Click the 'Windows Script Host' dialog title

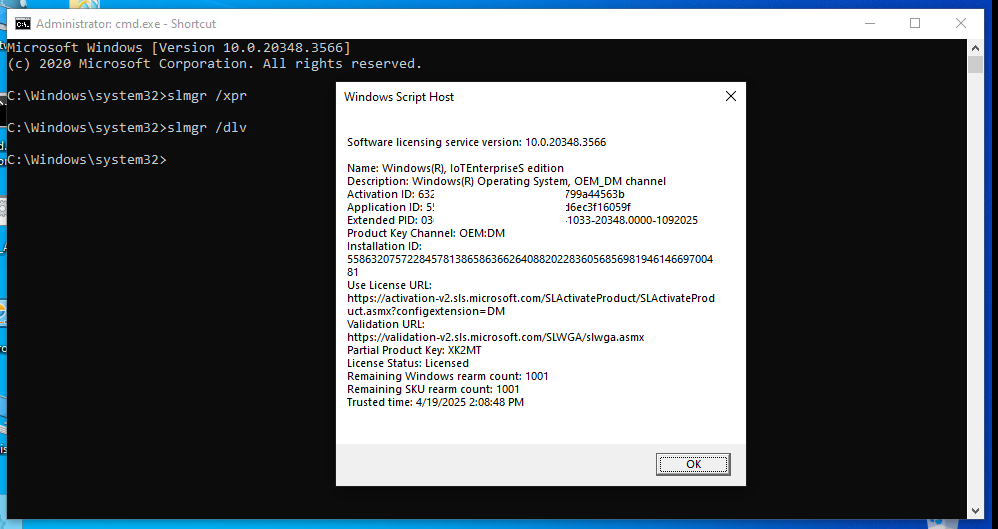point(399,97)
